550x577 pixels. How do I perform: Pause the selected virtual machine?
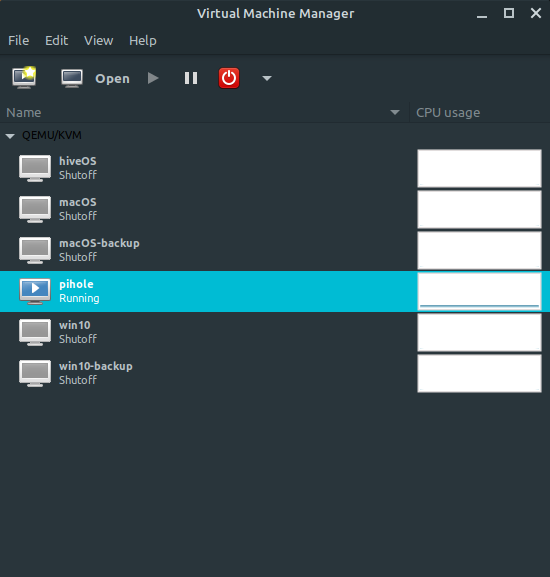tap(191, 78)
